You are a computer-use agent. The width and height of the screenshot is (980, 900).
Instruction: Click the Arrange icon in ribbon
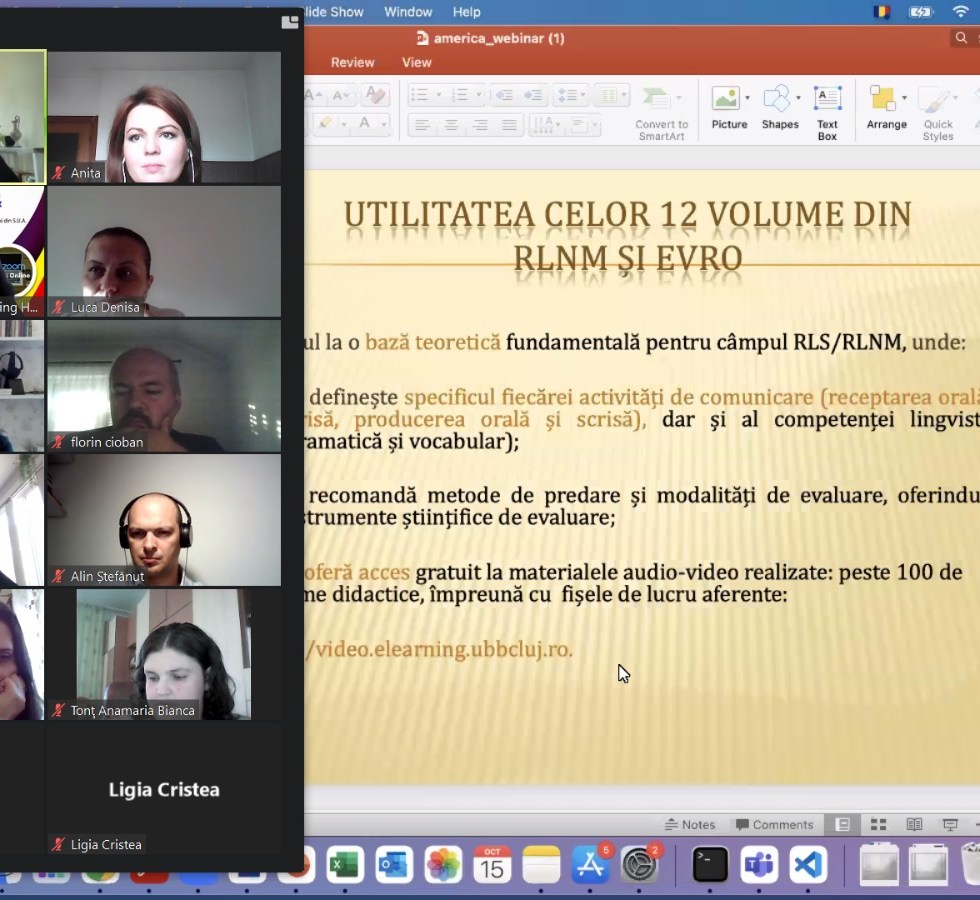[x=882, y=99]
